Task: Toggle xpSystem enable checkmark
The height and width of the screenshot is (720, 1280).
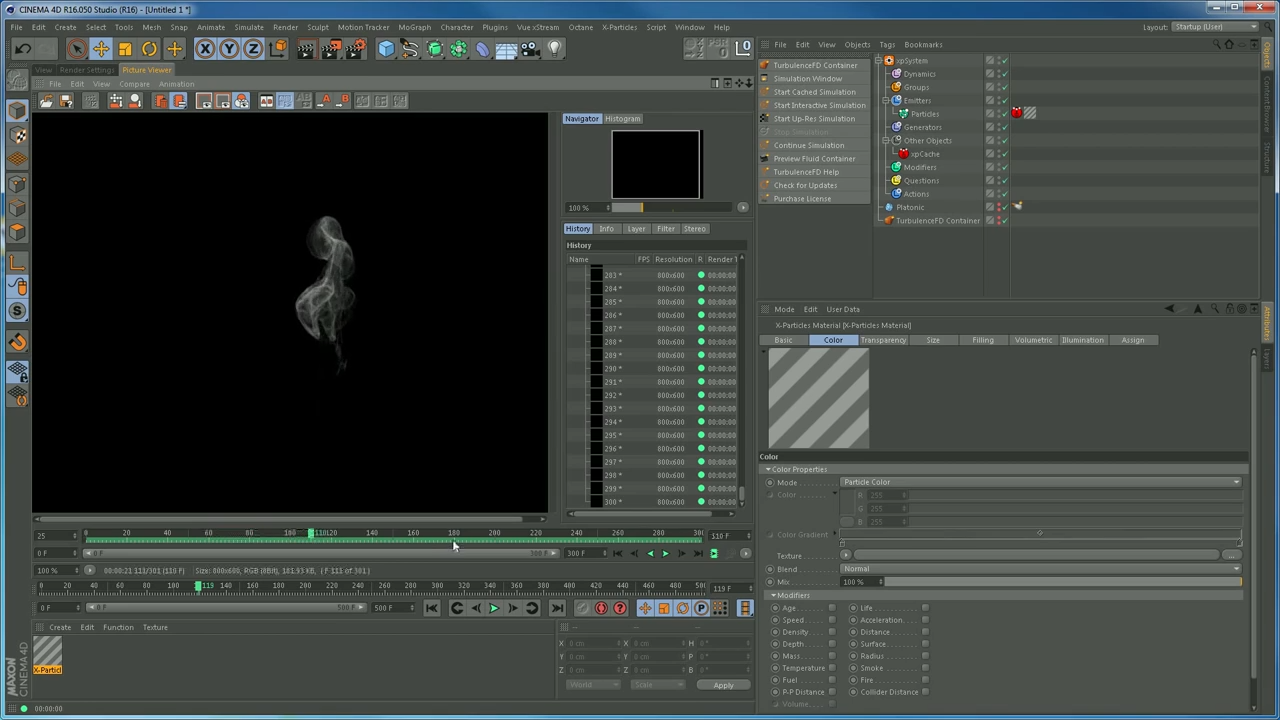Action: tap(1003, 61)
